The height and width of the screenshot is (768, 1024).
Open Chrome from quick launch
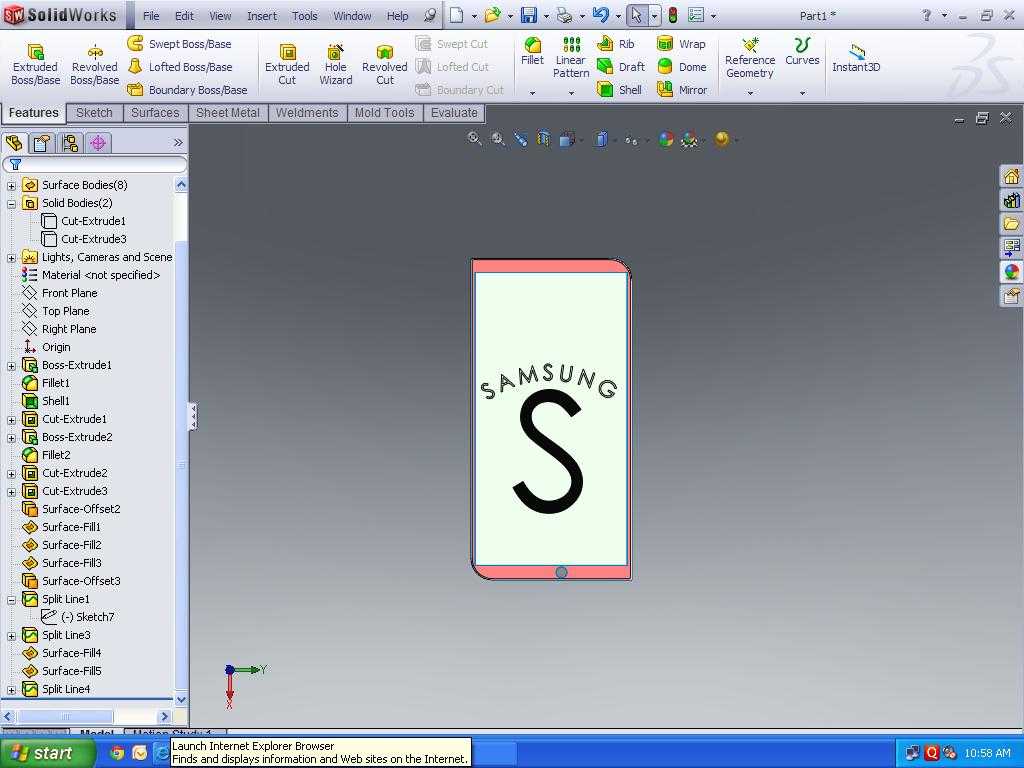pos(117,753)
